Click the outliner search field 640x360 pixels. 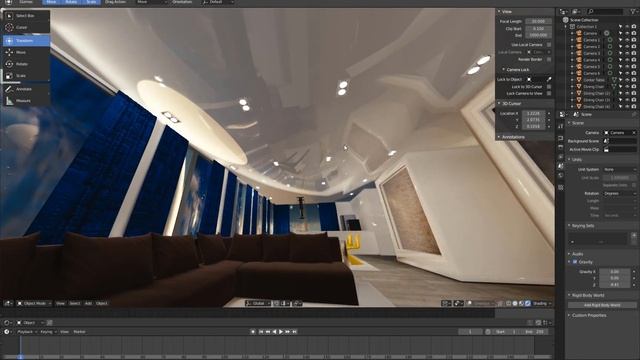606,12
